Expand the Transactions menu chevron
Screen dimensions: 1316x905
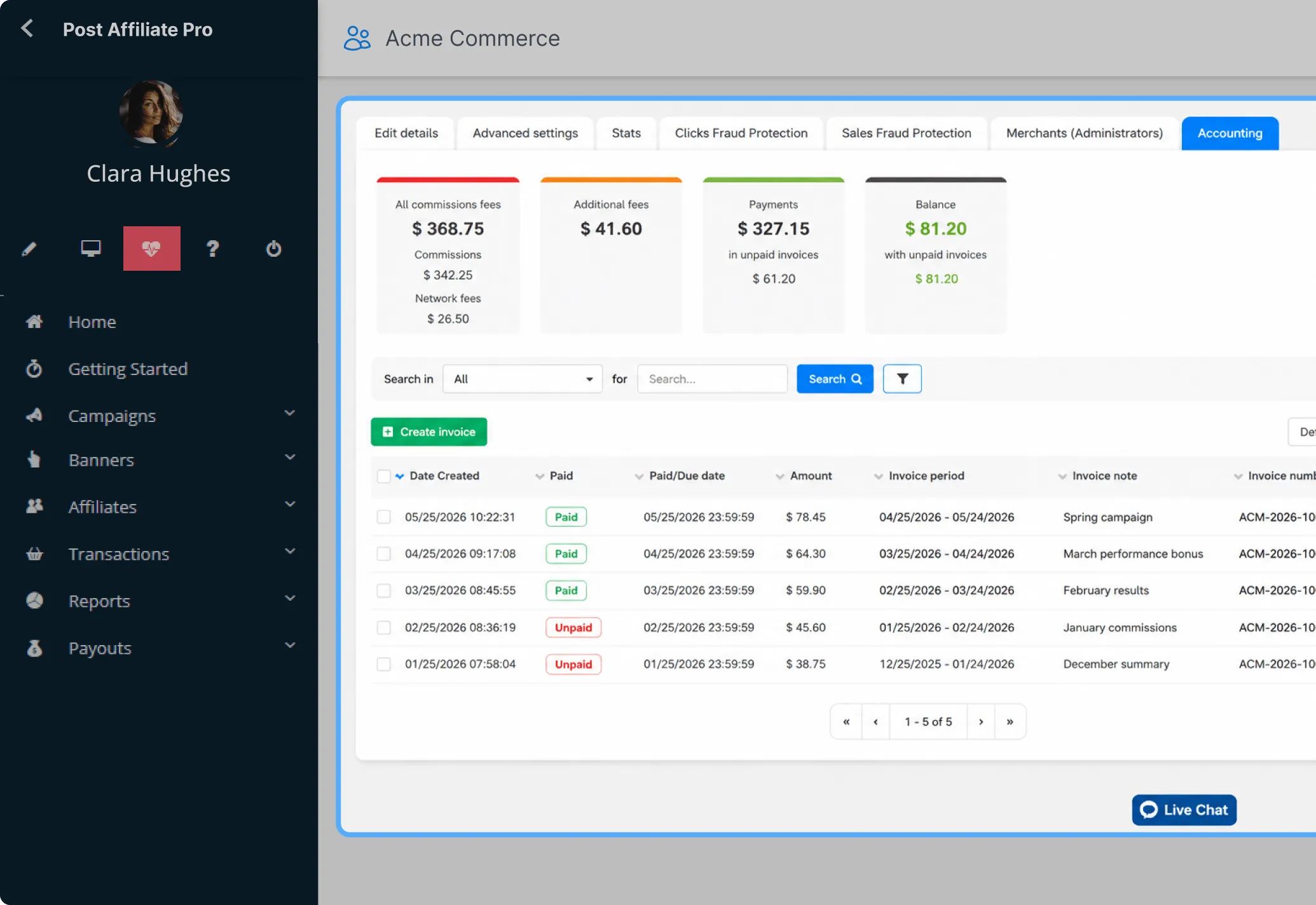[x=290, y=551]
